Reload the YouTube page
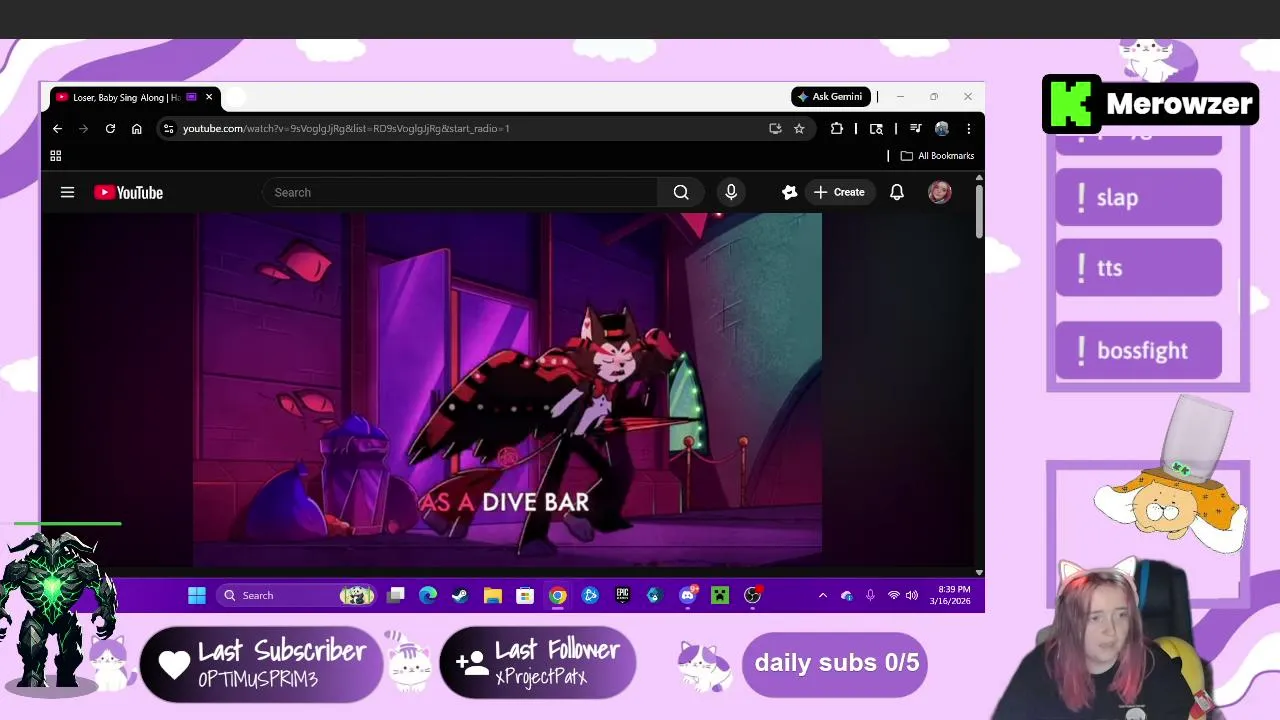Viewport: 1280px width, 720px height. (x=110, y=128)
